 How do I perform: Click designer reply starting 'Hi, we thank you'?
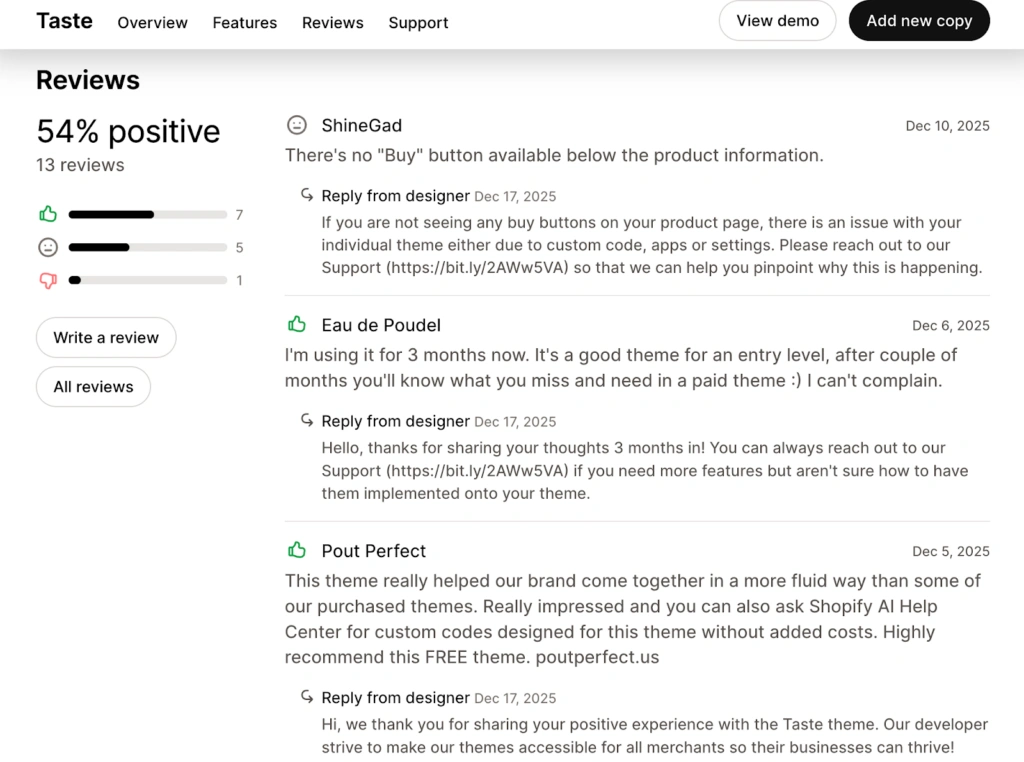[654, 736]
